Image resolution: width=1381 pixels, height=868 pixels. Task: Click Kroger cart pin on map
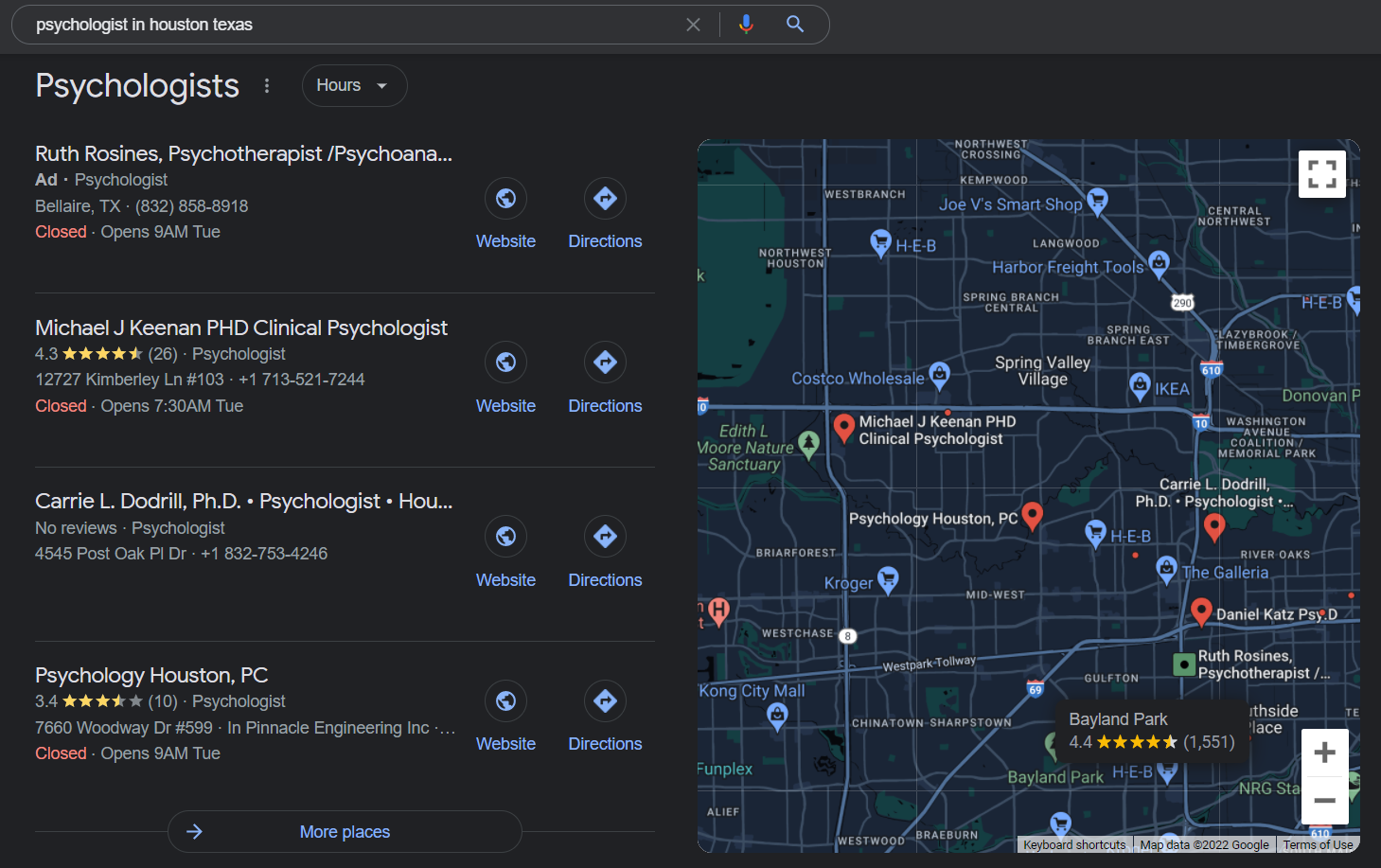(888, 579)
